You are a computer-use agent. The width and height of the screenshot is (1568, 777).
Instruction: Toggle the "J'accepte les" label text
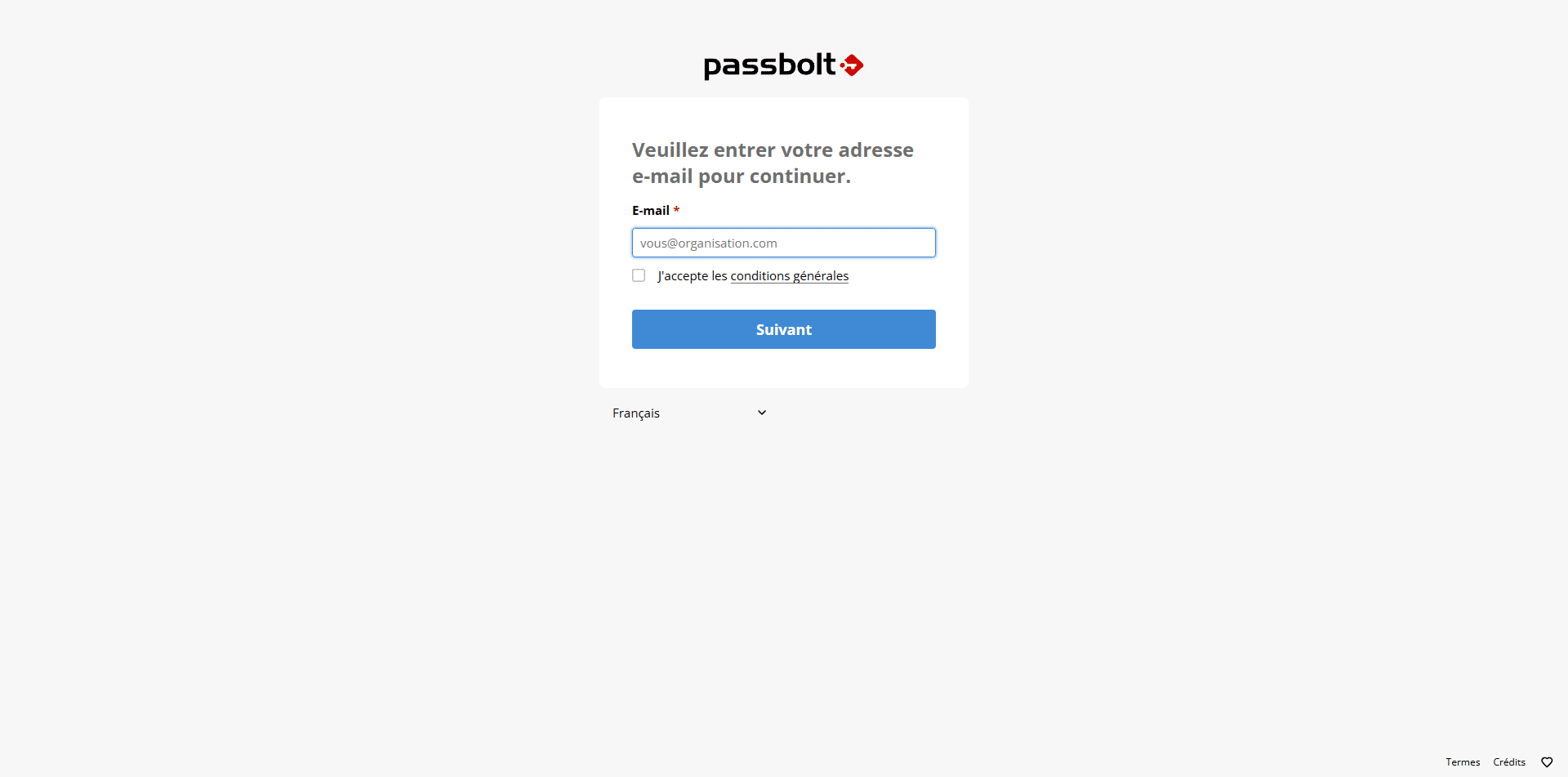tap(693, 276)
